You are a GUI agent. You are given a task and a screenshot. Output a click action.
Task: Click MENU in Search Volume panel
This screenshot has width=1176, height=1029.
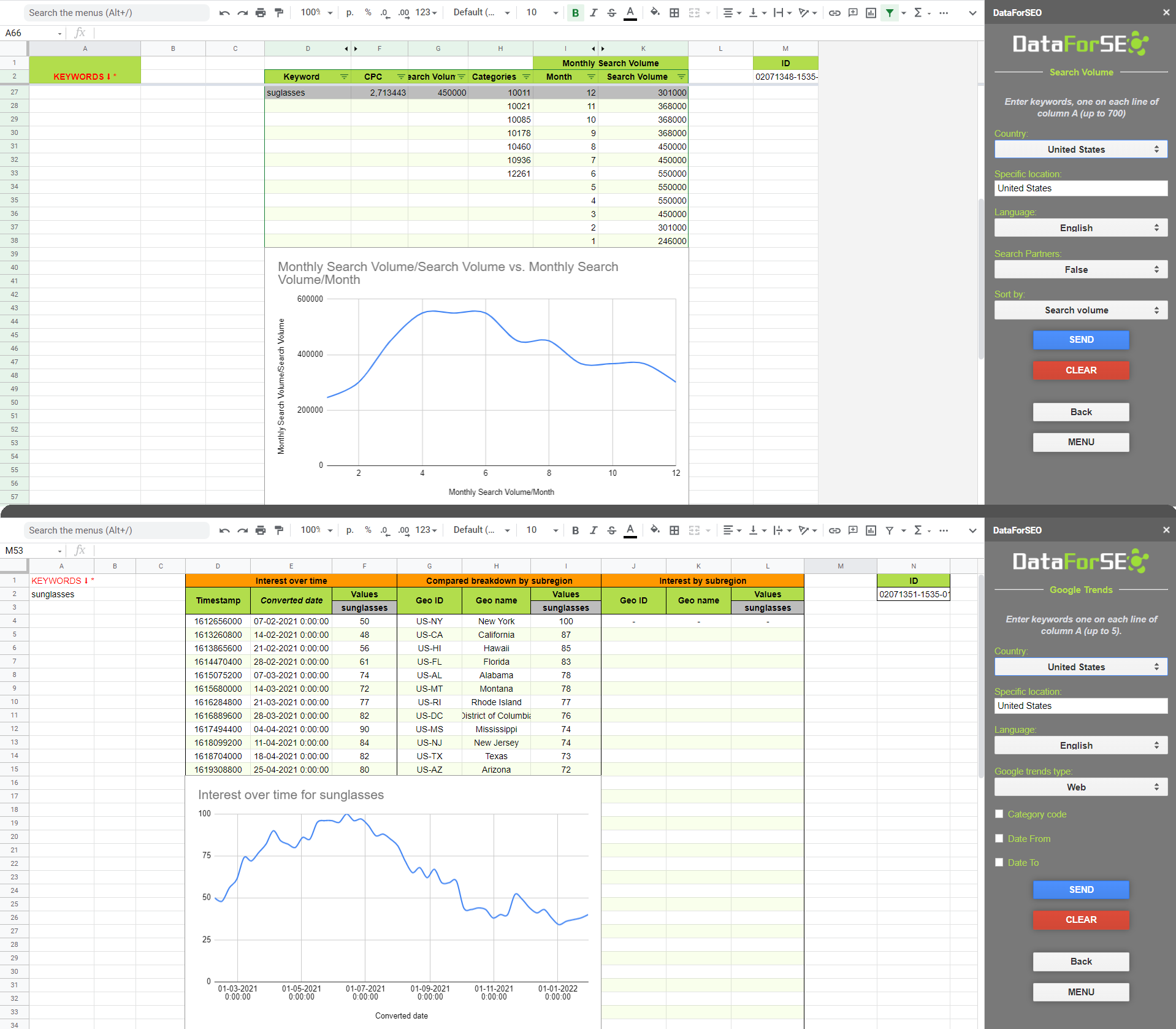pyautogui.click(x=1080, y=442)
